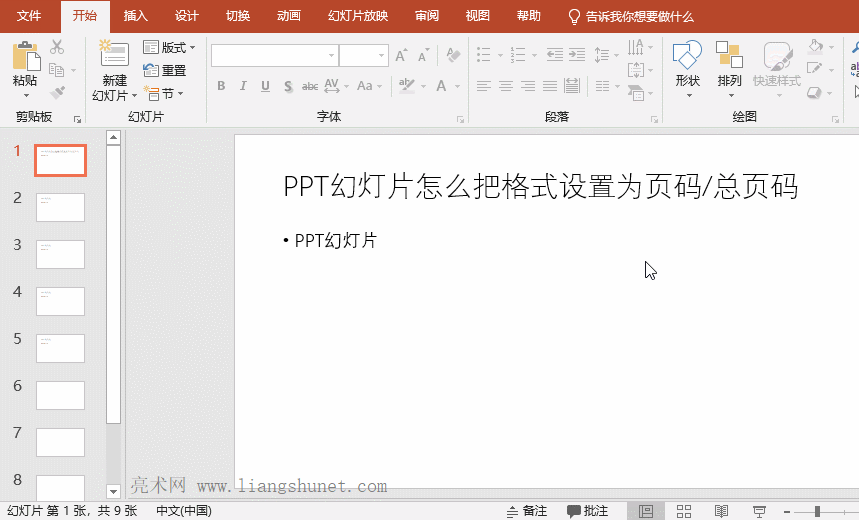The height and width of the screenshot is (520, 859).
Task: Switch to the Review (审阅) tab
Action: click(427, 16)
